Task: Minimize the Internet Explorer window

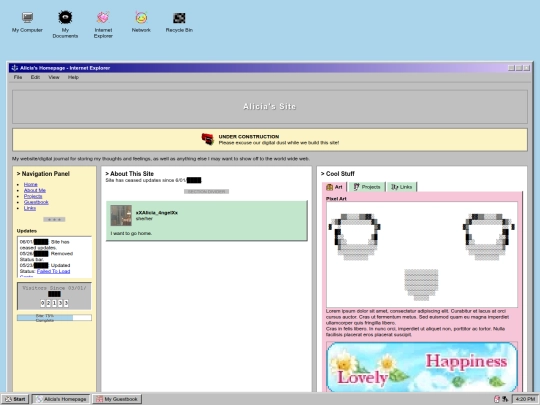Action: [x=511, y=68]
